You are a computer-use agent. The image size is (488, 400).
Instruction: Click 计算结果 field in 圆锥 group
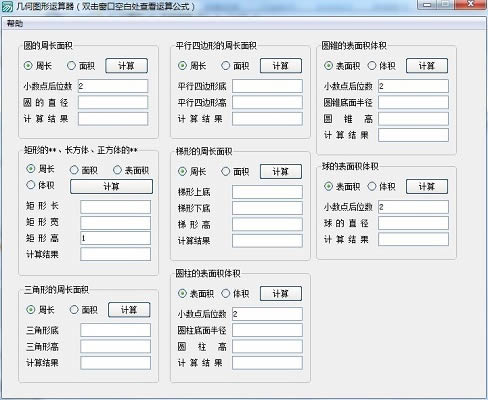point(413,135)
